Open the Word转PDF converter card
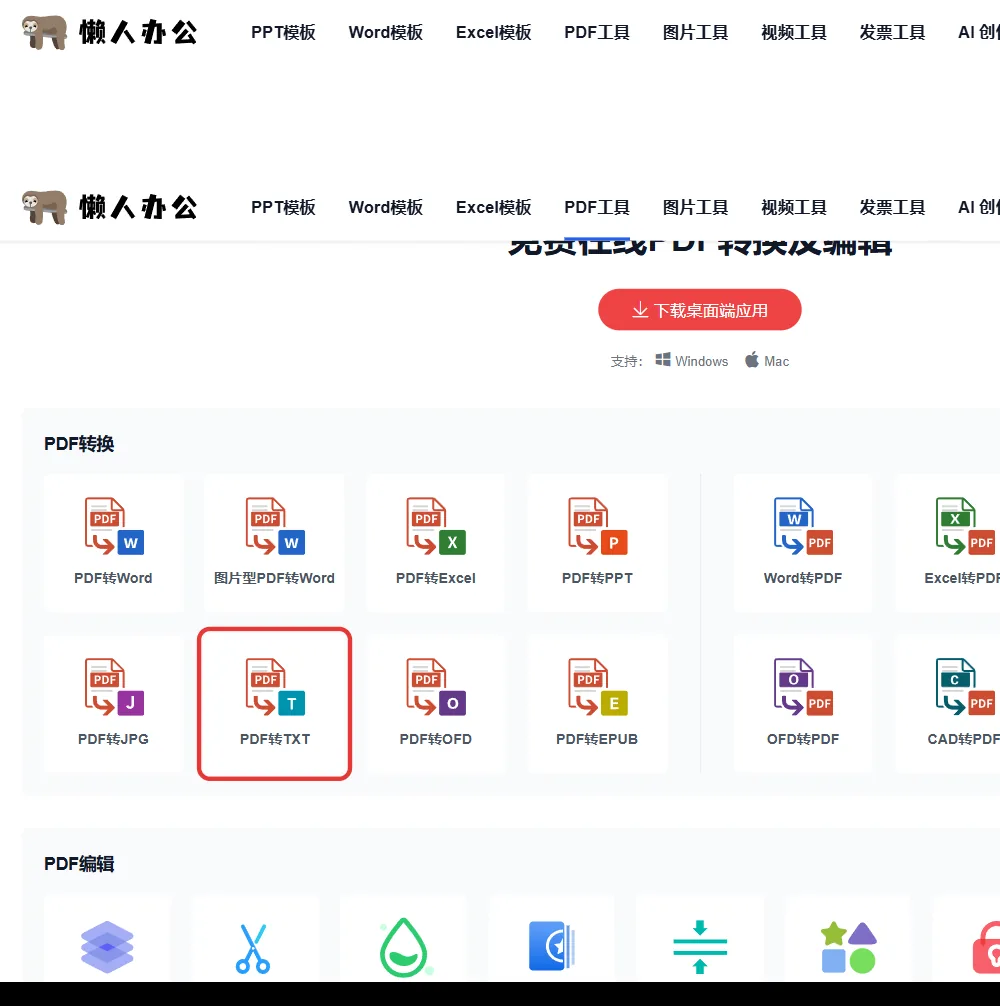The image size is (1000, 1006). click(x=803, y=542)
